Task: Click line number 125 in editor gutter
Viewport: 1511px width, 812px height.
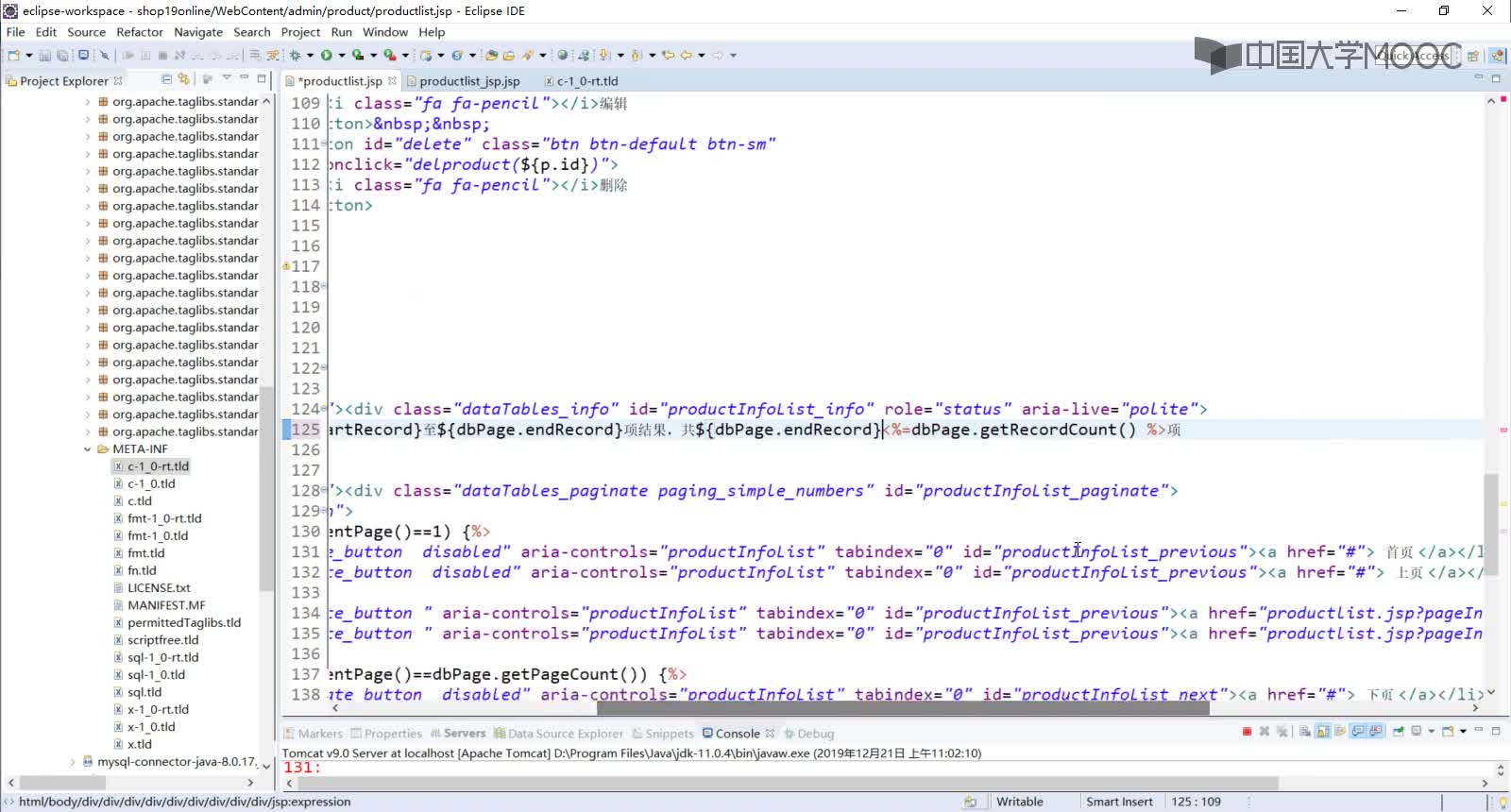Action: pyautogui.click(x=305, y=430)
